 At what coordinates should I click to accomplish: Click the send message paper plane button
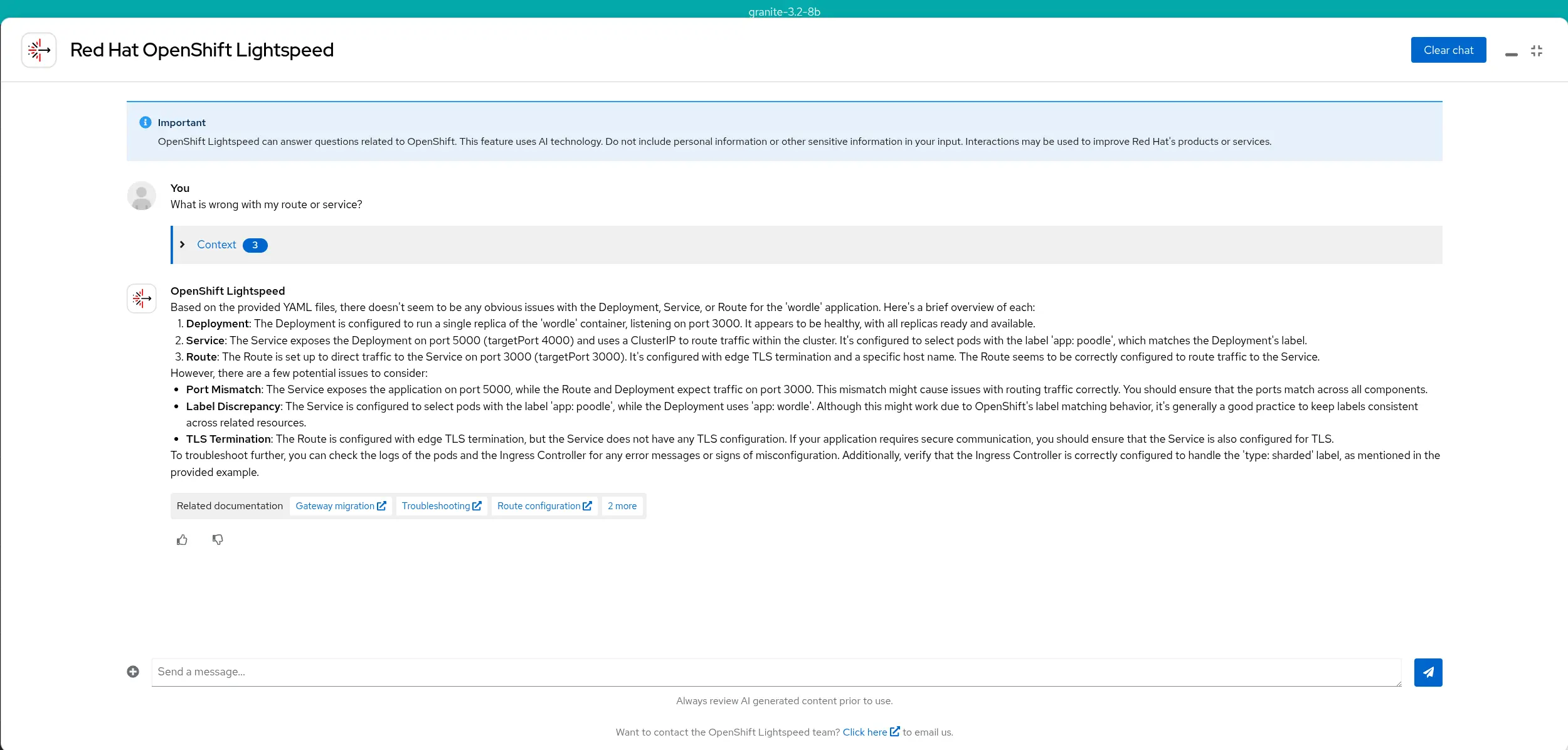click(1428, 672)
